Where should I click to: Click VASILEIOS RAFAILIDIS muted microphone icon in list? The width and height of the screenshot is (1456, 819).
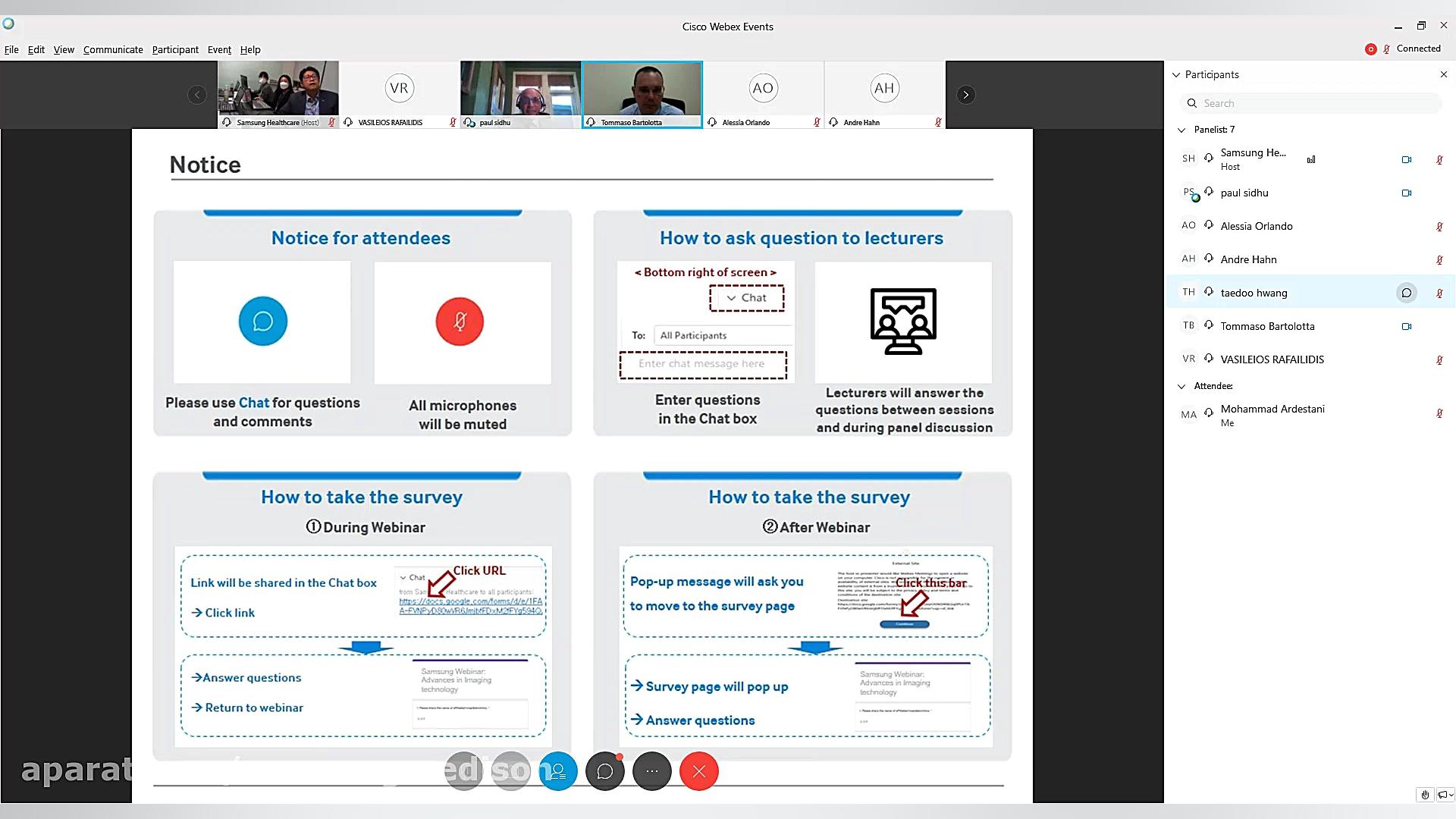1439,360
